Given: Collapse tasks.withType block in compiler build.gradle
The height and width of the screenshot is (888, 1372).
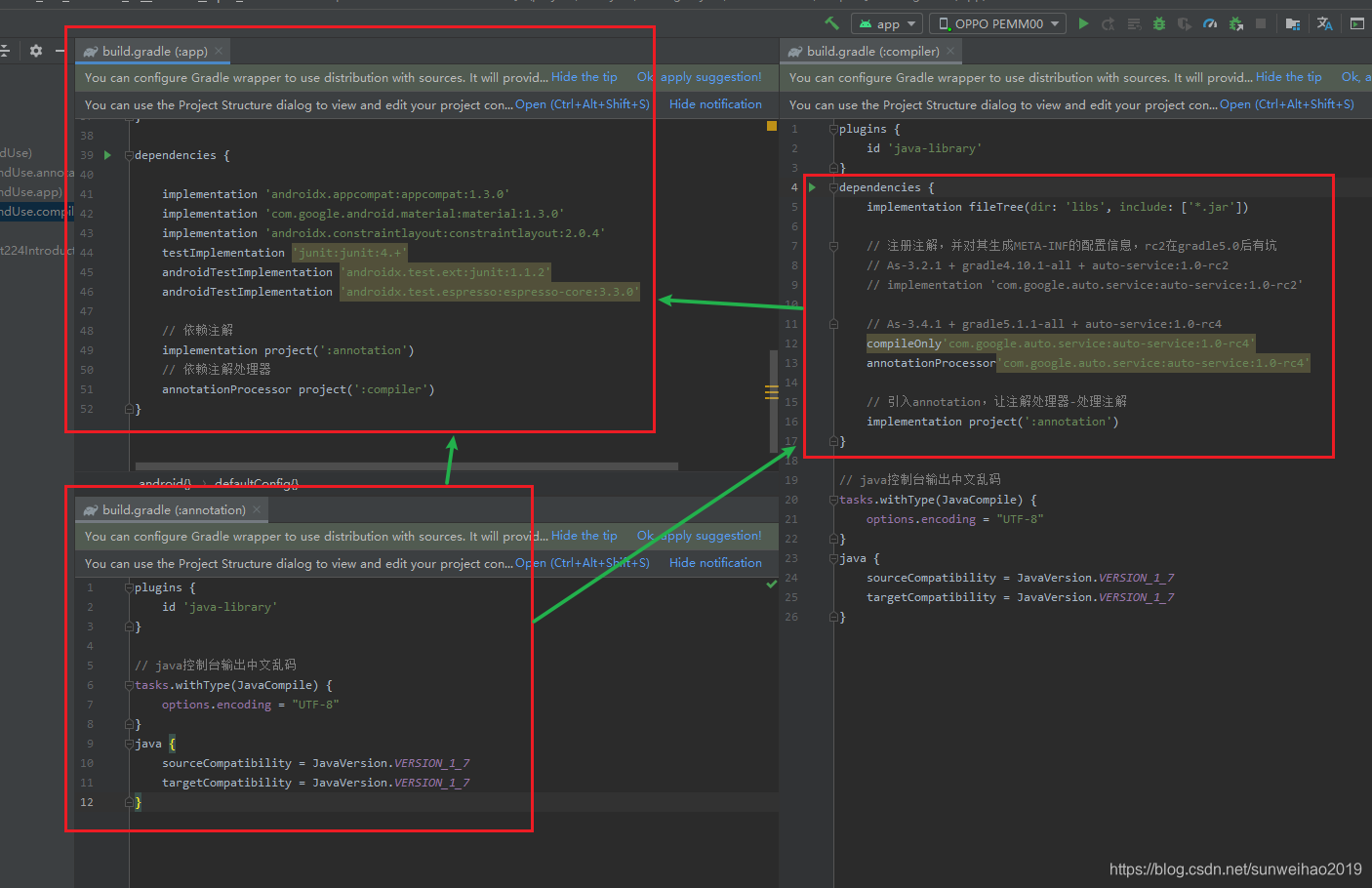Looking at the screenshot, I should 833,500.
